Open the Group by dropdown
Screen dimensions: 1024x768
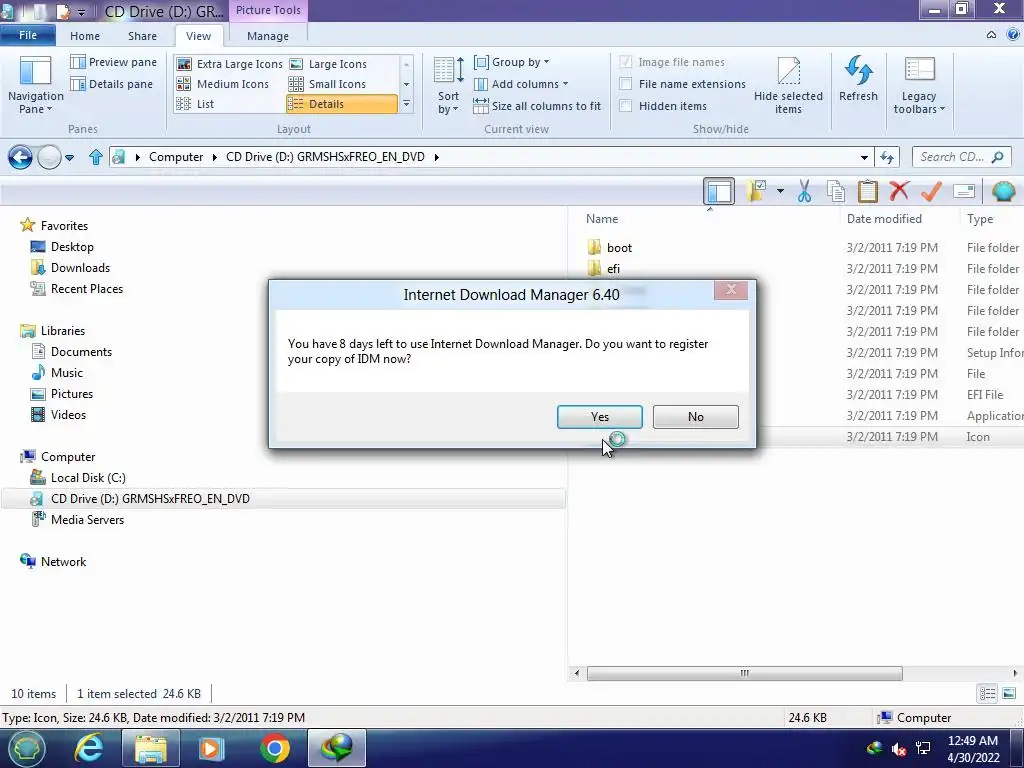coord(511,62)
